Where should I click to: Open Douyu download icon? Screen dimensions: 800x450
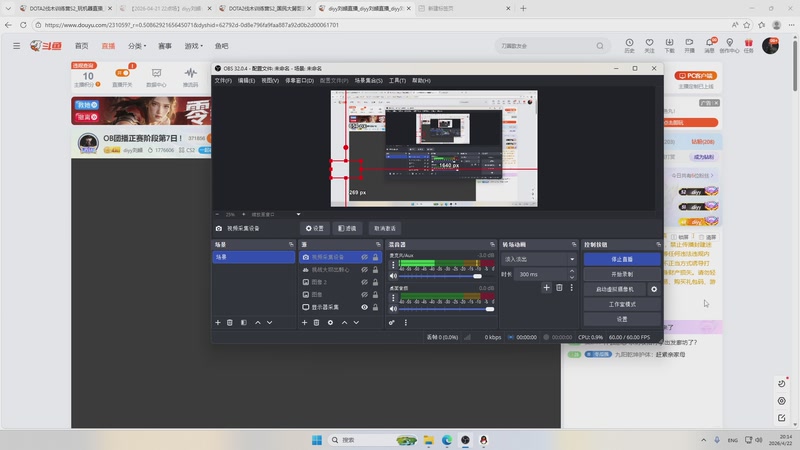coord(669,45)
